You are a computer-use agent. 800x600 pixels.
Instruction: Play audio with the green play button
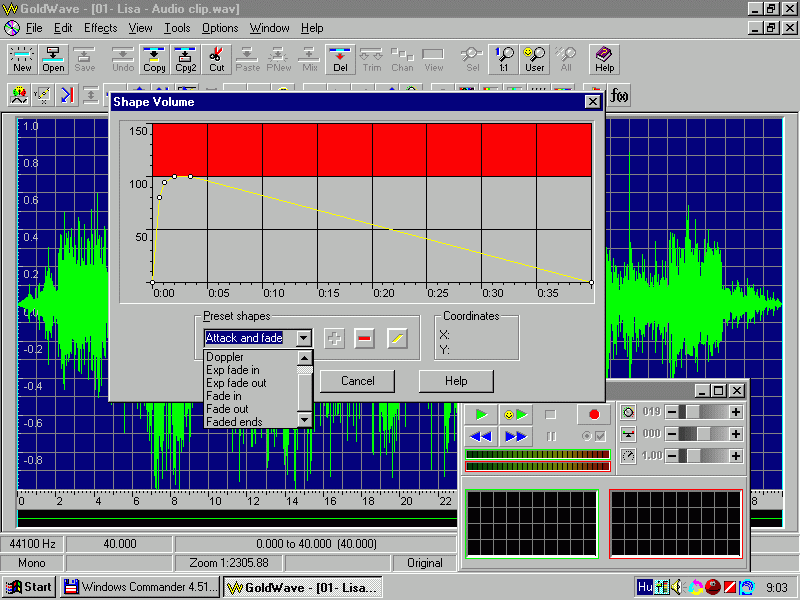481,414
